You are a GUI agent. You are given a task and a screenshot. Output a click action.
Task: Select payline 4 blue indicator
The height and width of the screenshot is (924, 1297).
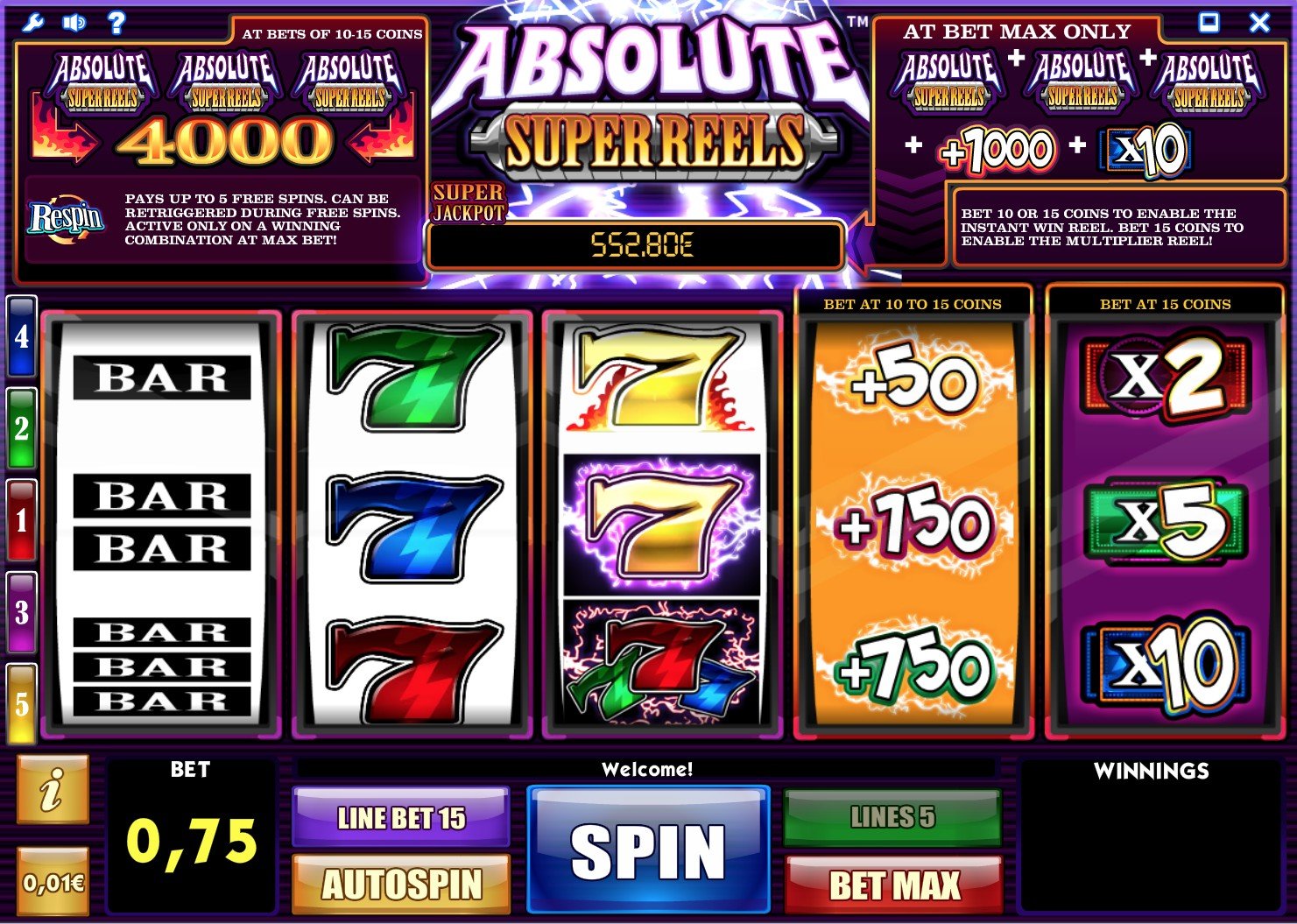click(x=21, y=337)
